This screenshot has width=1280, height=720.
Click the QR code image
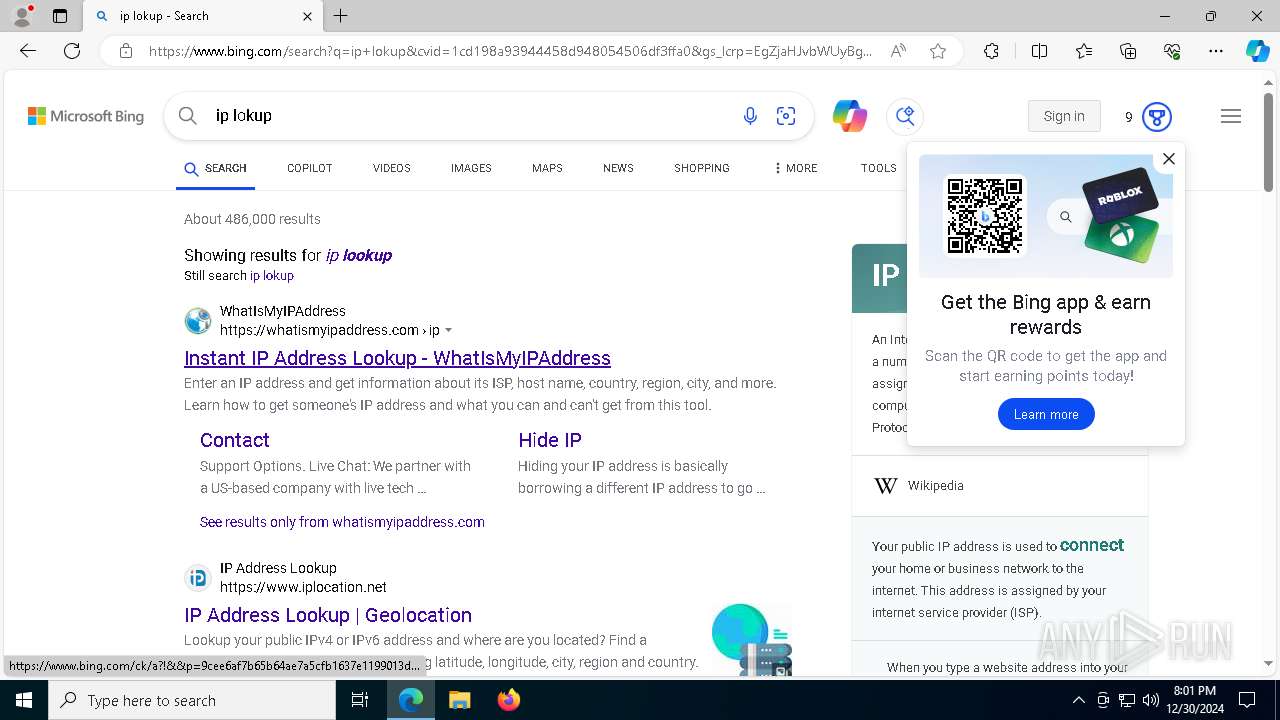pyautogui.click(x=985, y=216)
